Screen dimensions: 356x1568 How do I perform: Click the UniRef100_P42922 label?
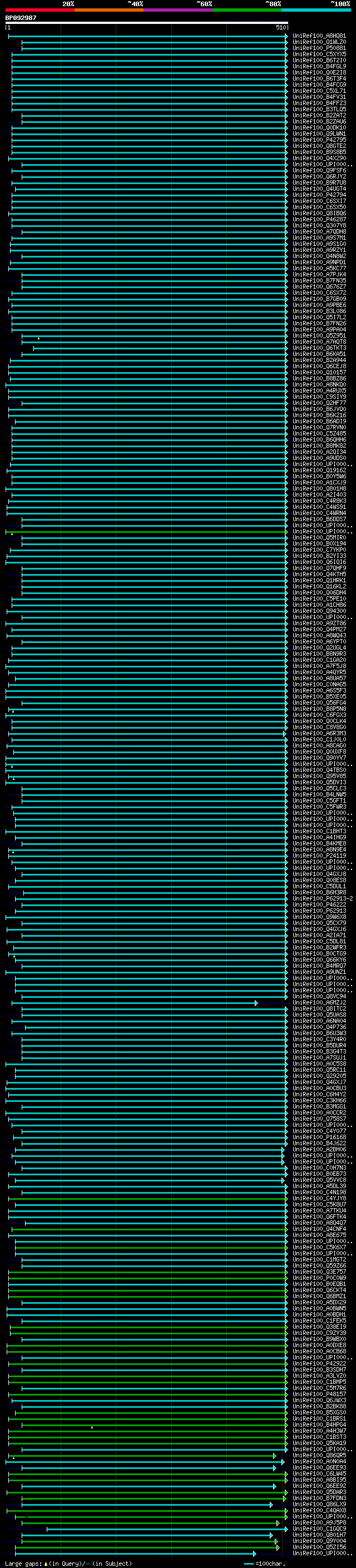tap(319, 1363)
